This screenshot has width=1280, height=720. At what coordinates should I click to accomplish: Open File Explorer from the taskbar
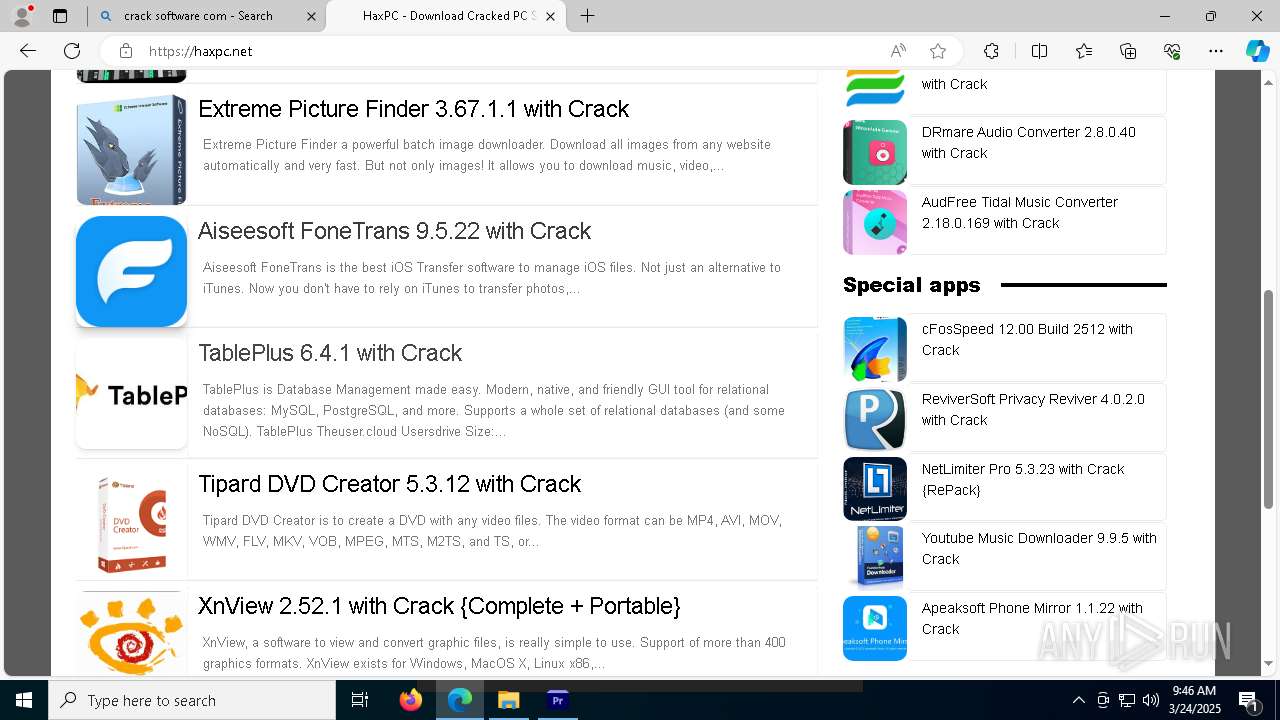point(508,700)
